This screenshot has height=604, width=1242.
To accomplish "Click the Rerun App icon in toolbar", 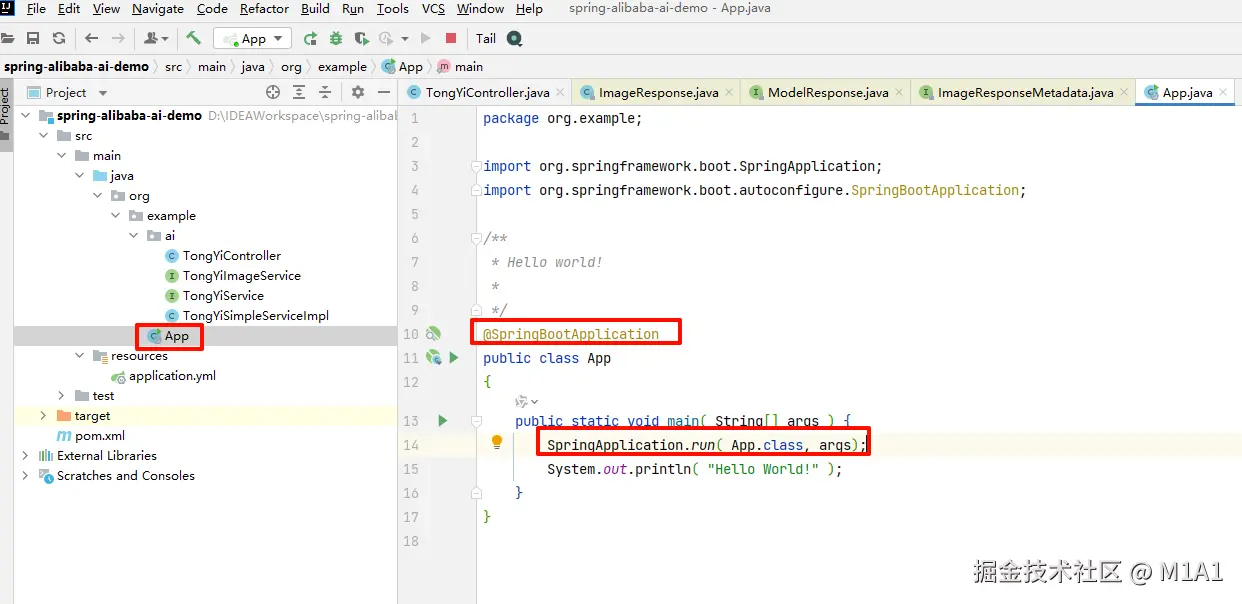I will [311, 38].
